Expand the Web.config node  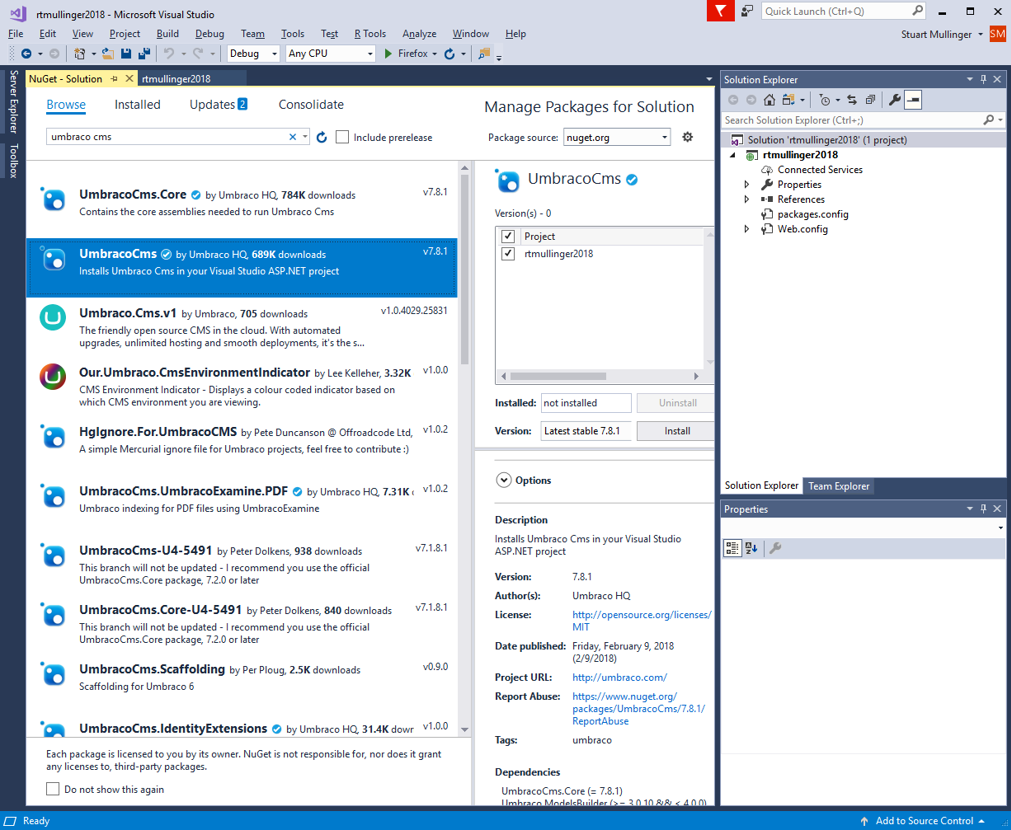747,229
